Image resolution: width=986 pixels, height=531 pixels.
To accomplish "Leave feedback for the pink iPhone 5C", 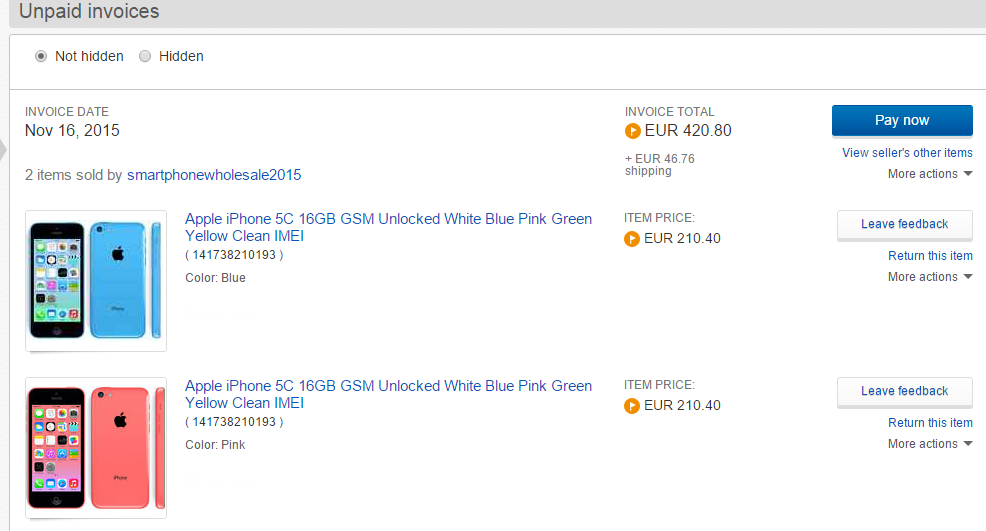I will coord(904,391).
